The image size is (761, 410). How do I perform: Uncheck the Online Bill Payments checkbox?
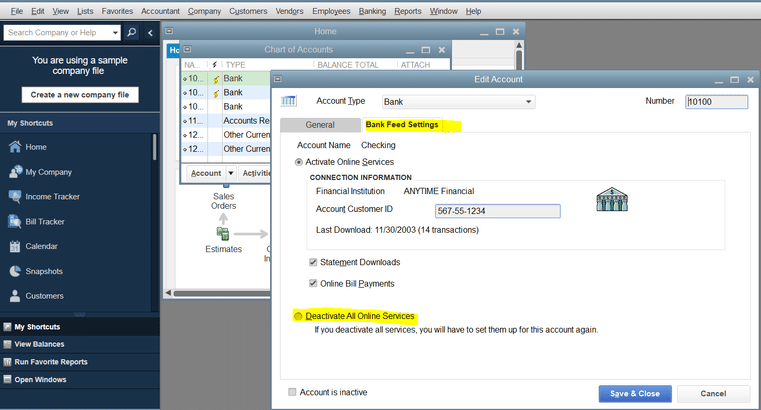pyautogui.click(x=314, y=283)
